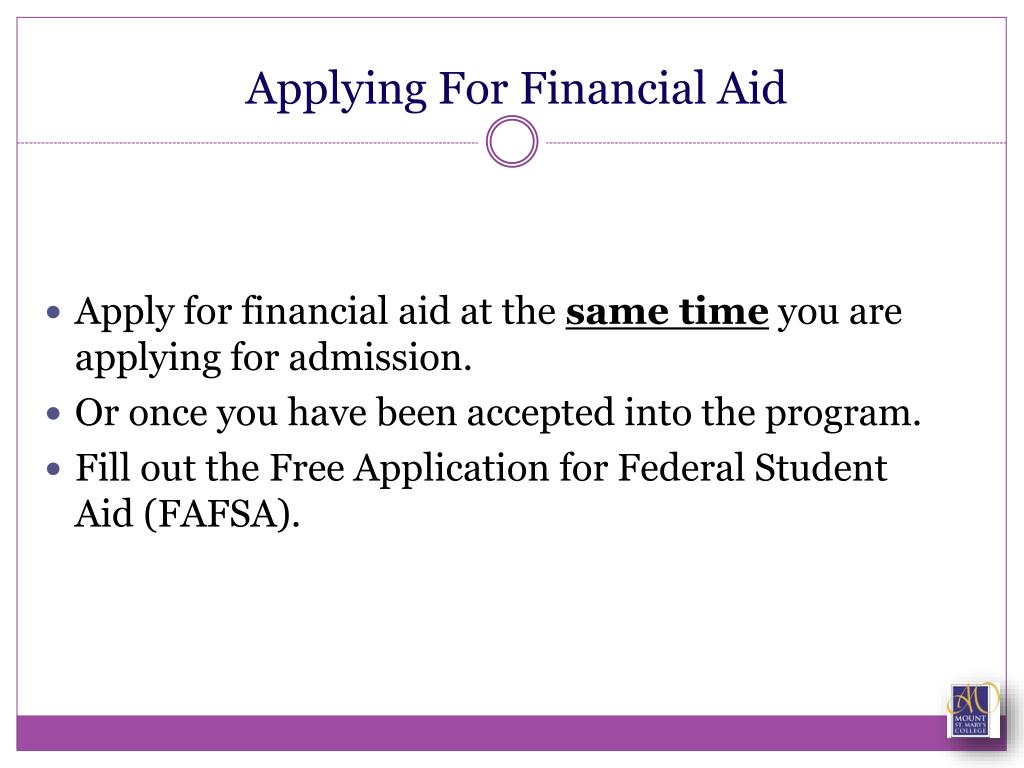Image resolution: width=1024 pixels, height=768 pixels.
Task: Click the word "program" in second bullet
Action: tap(838, 414)
